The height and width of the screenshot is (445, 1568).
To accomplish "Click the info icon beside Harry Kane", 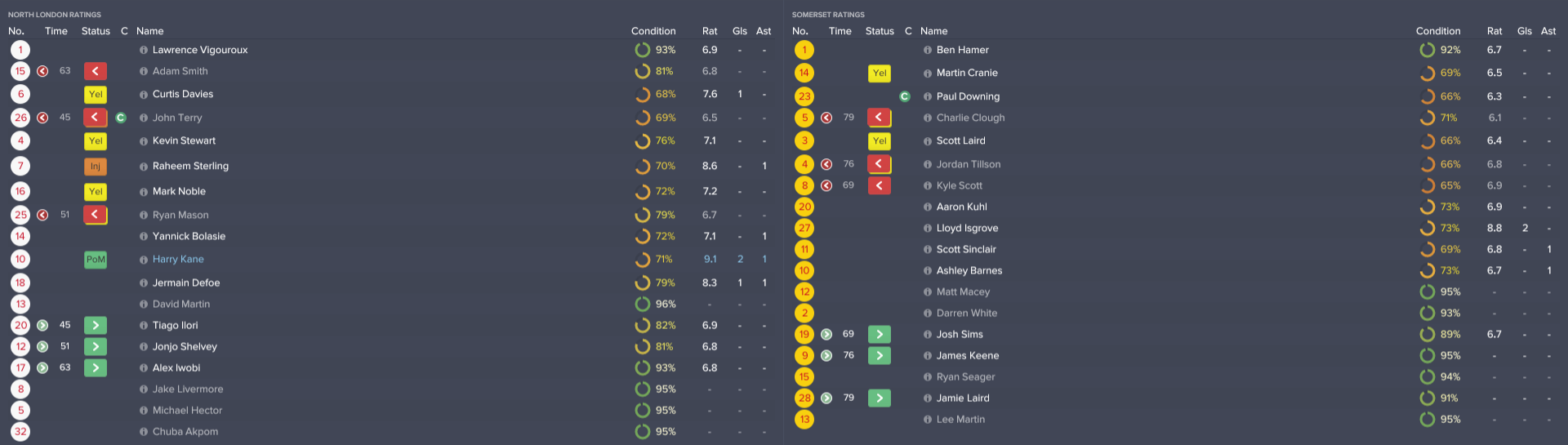I will point(144,260).
